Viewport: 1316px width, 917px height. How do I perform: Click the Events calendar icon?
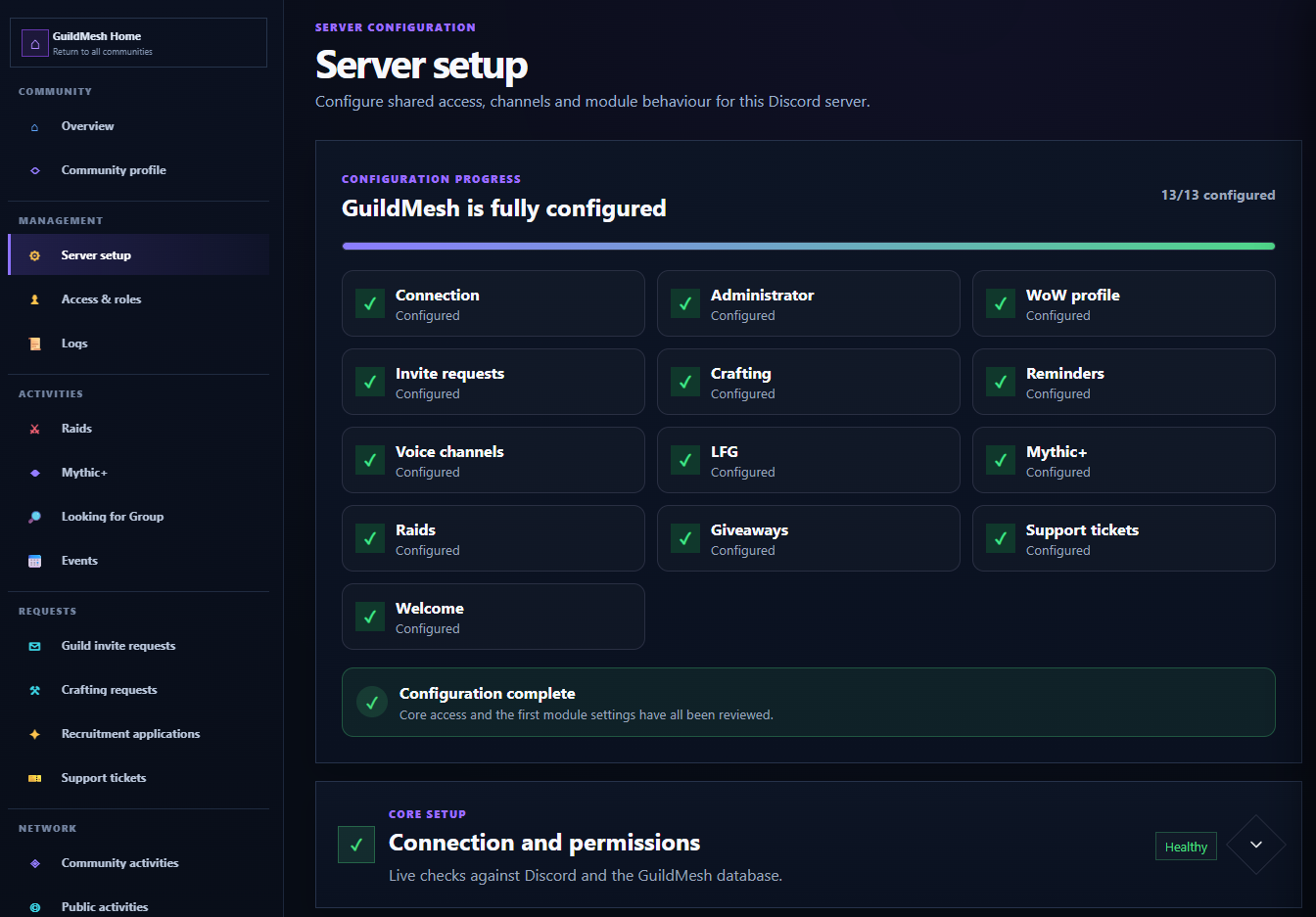click(35, 561)
